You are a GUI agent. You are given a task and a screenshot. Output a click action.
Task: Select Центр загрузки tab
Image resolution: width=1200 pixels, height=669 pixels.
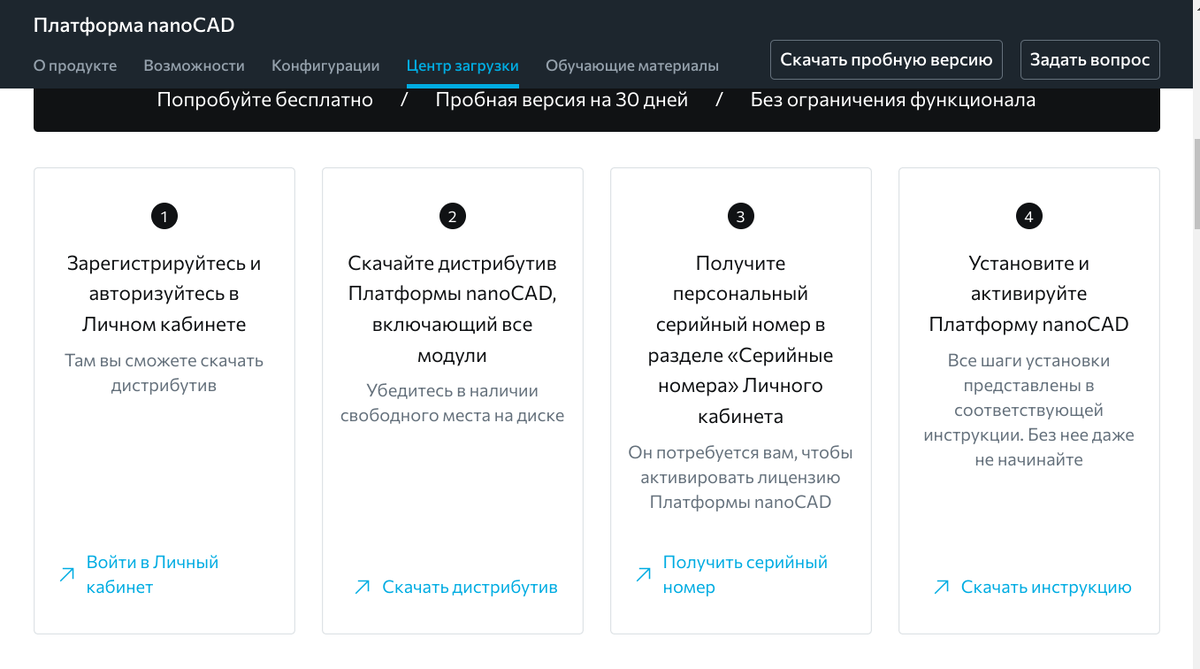coord(462,66)
